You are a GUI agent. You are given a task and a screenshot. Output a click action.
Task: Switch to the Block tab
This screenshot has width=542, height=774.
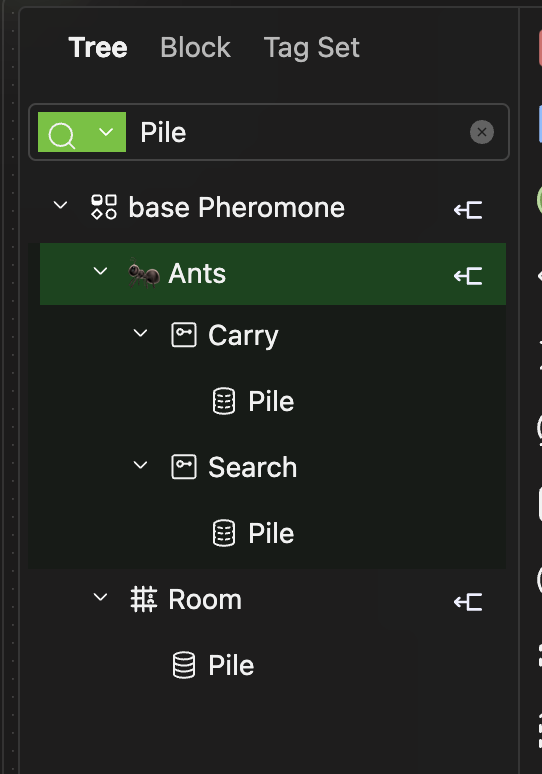click(x=195, y=47)
